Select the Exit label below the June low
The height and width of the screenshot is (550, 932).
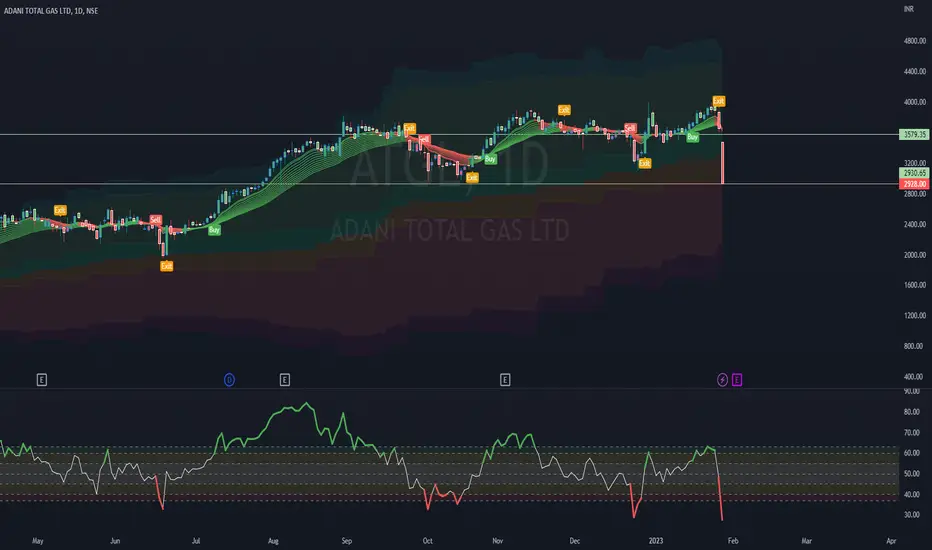click(x=166, y=266)
